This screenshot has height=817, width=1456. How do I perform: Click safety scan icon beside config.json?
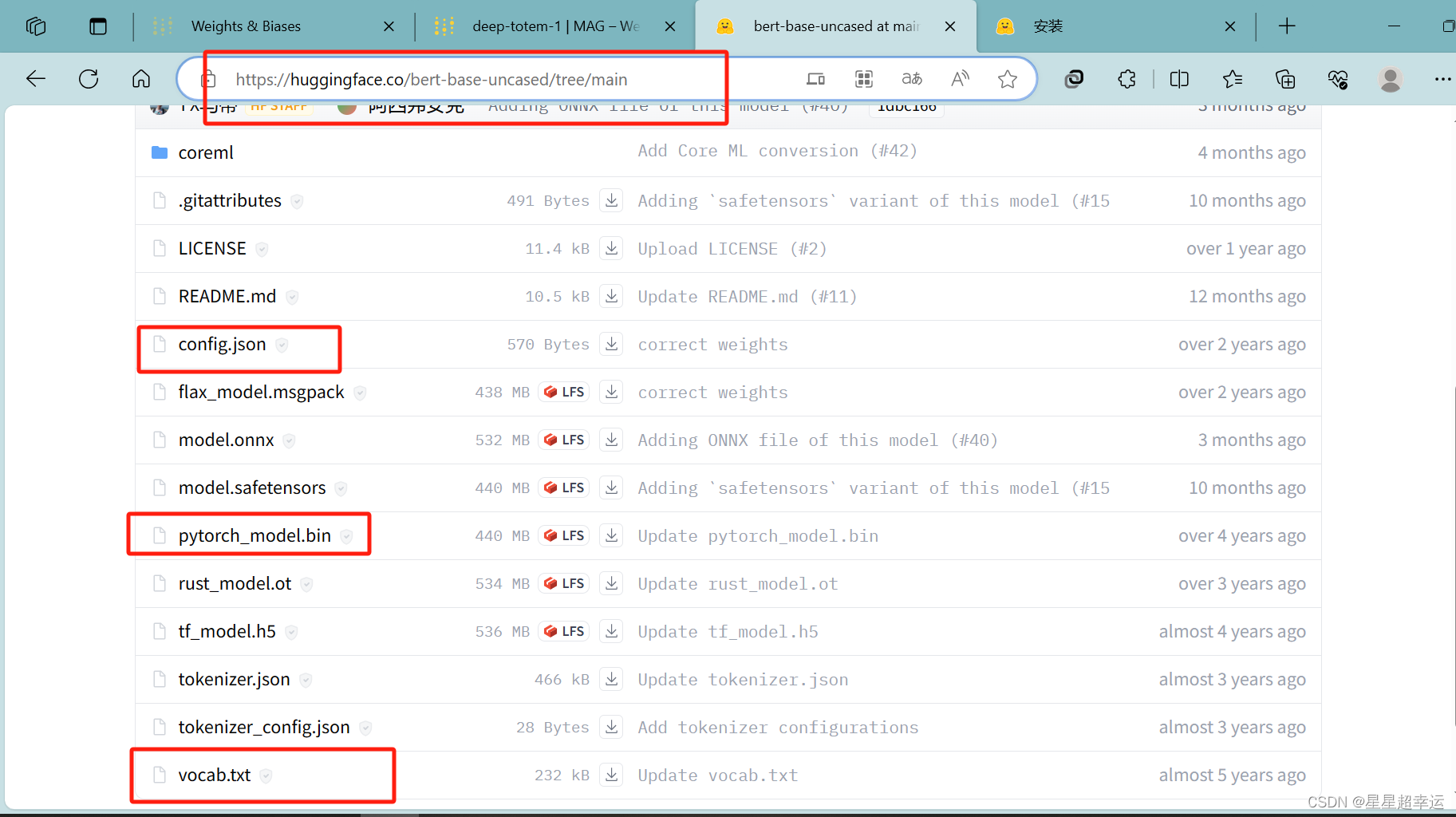(x=282, y=345)
